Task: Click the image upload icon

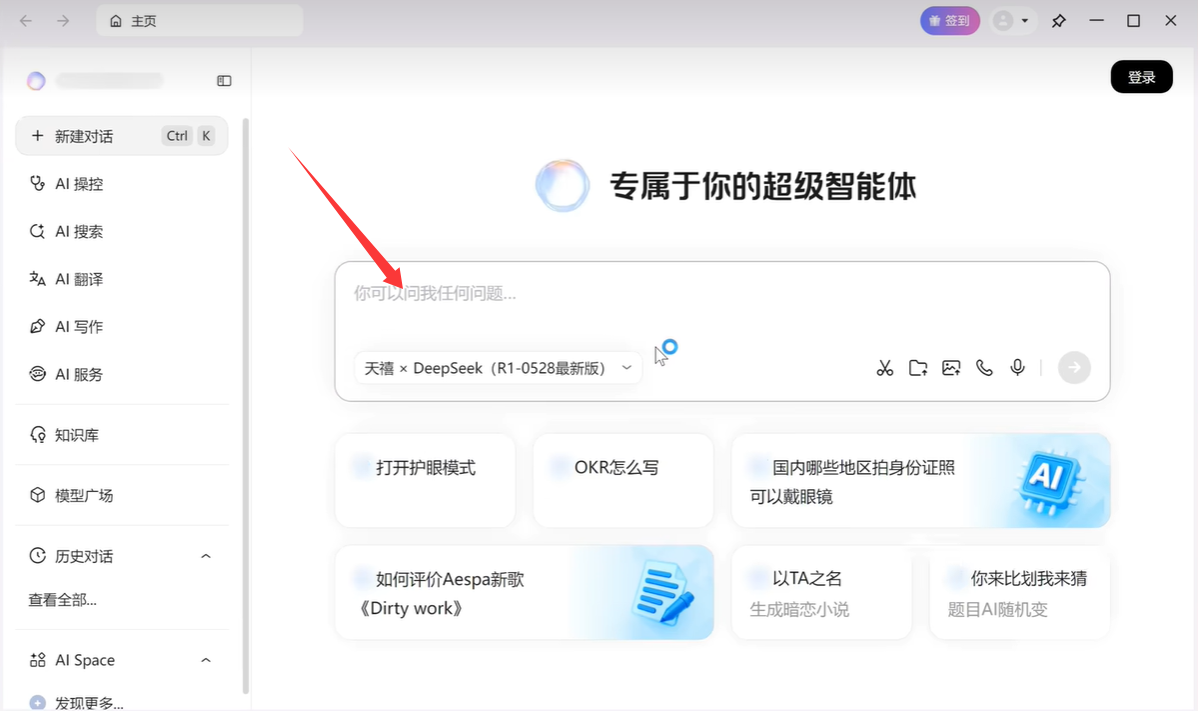Action: [951, 368]
